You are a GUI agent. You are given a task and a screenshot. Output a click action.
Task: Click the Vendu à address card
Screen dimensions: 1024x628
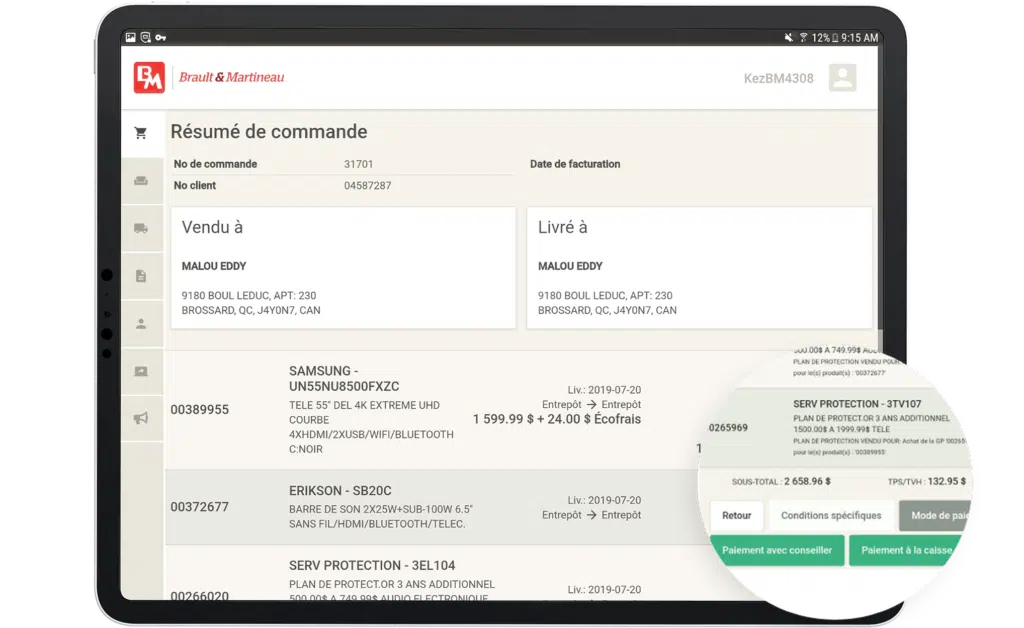pyautogui.click(x=343, y=268)
